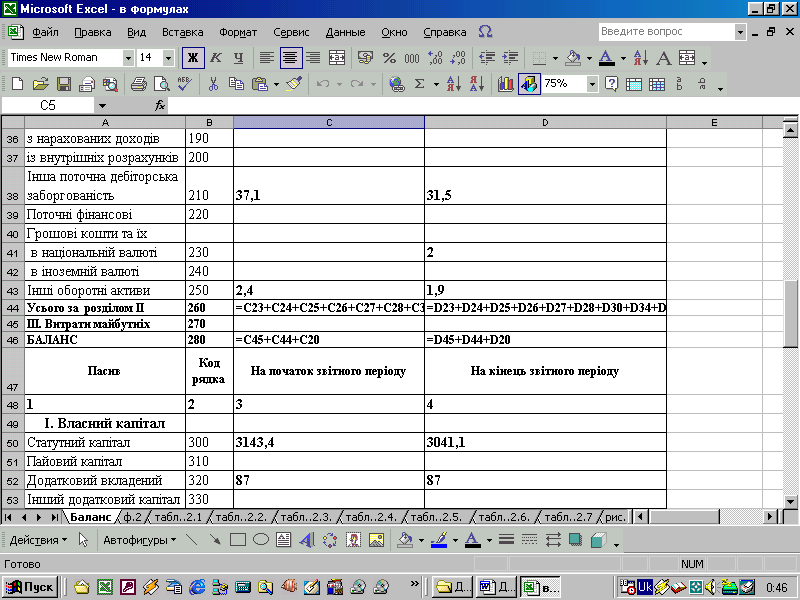Increase the cell indent

pos(510,58)
